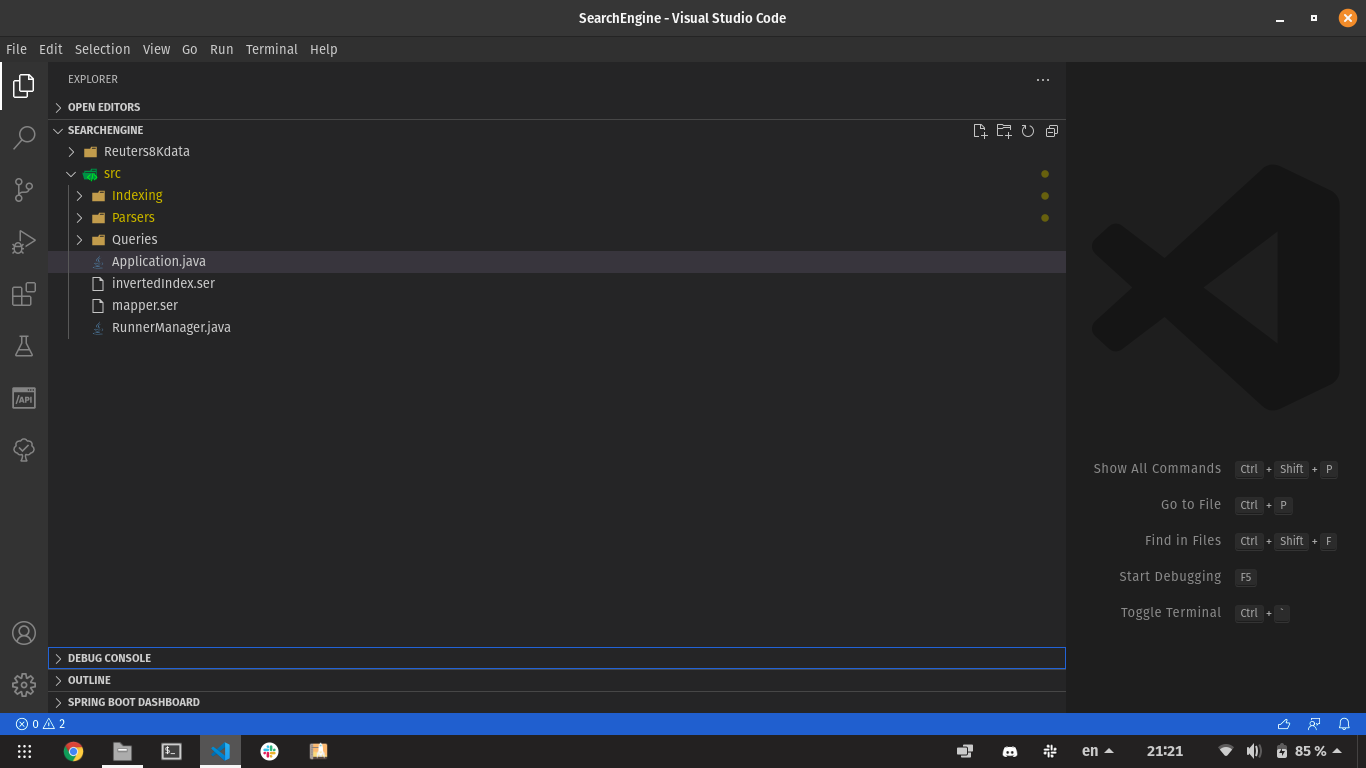Expand the Reuters8Kdata folder

(x=557, y=152)
